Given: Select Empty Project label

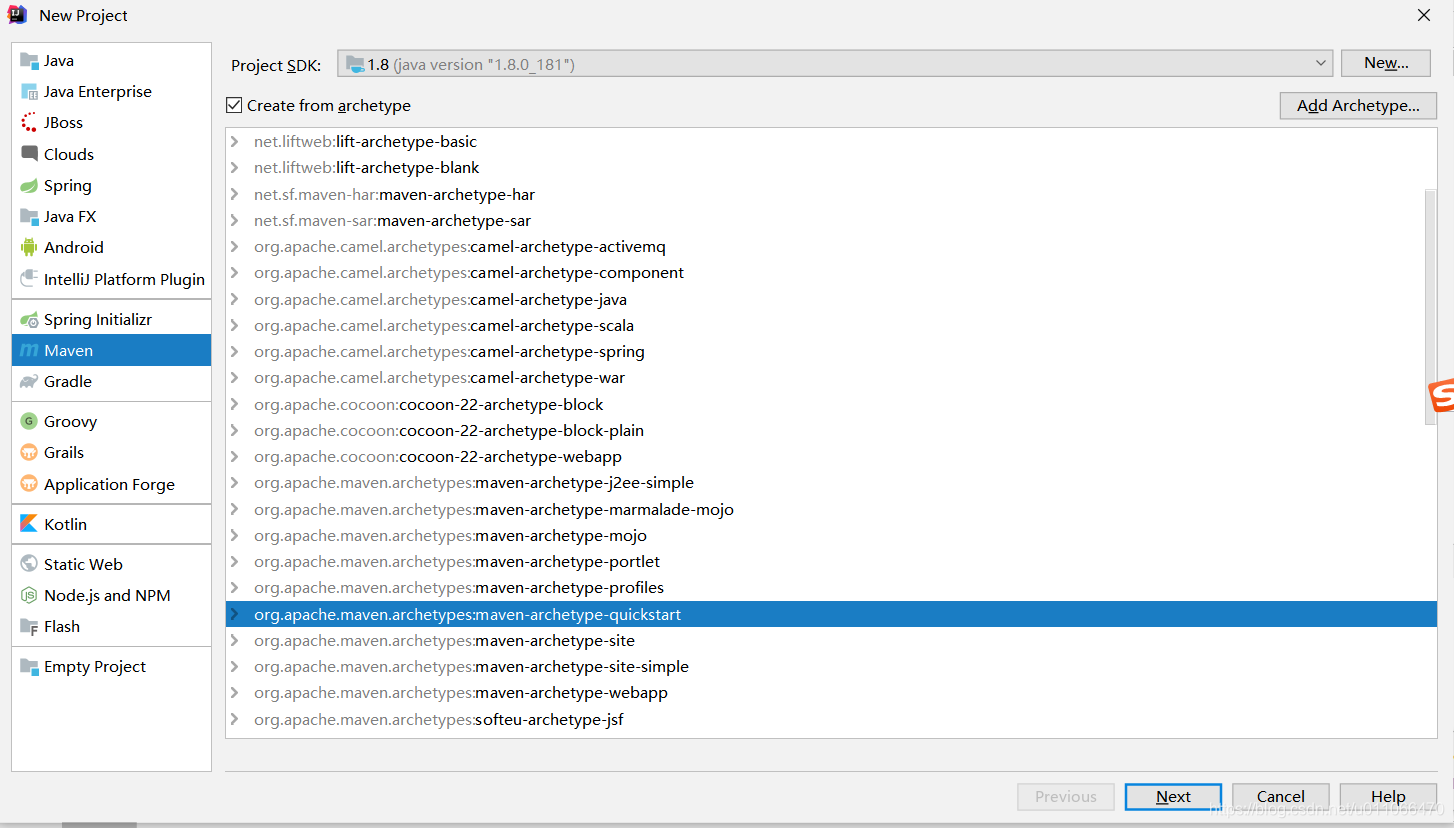Looking at the screenshot, I should (x=95, y=667).
